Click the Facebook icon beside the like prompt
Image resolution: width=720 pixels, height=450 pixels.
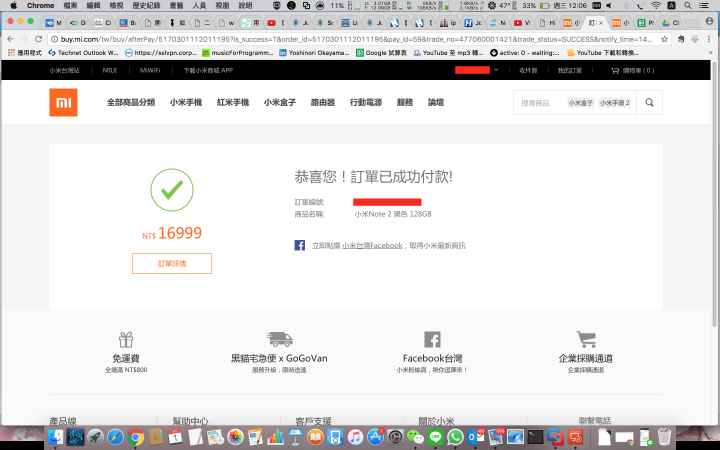pos(299,245)
